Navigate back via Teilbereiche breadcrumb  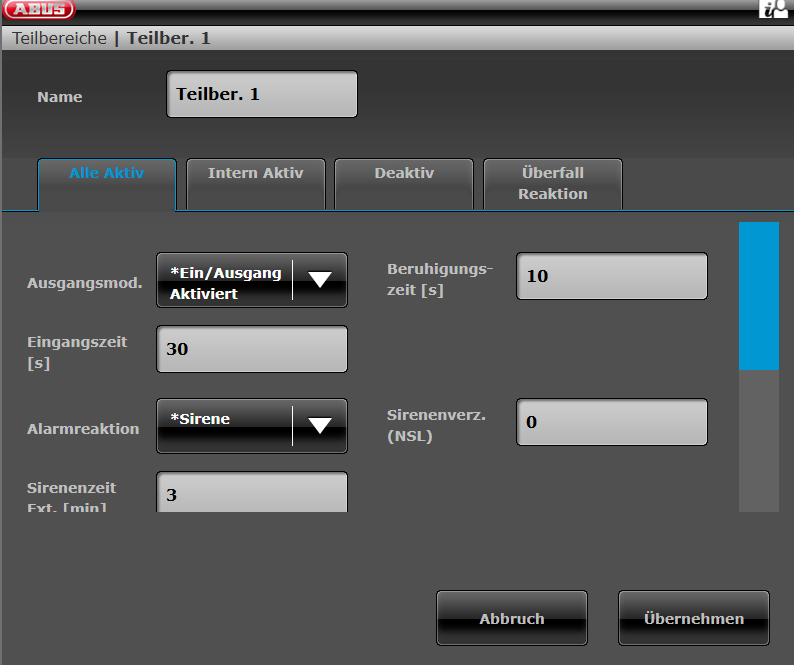[x=59, y=39]
